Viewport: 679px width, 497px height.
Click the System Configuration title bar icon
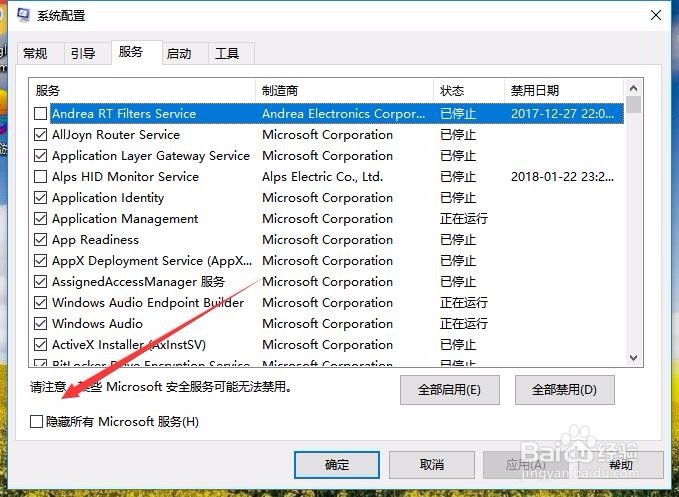(23, 15)
